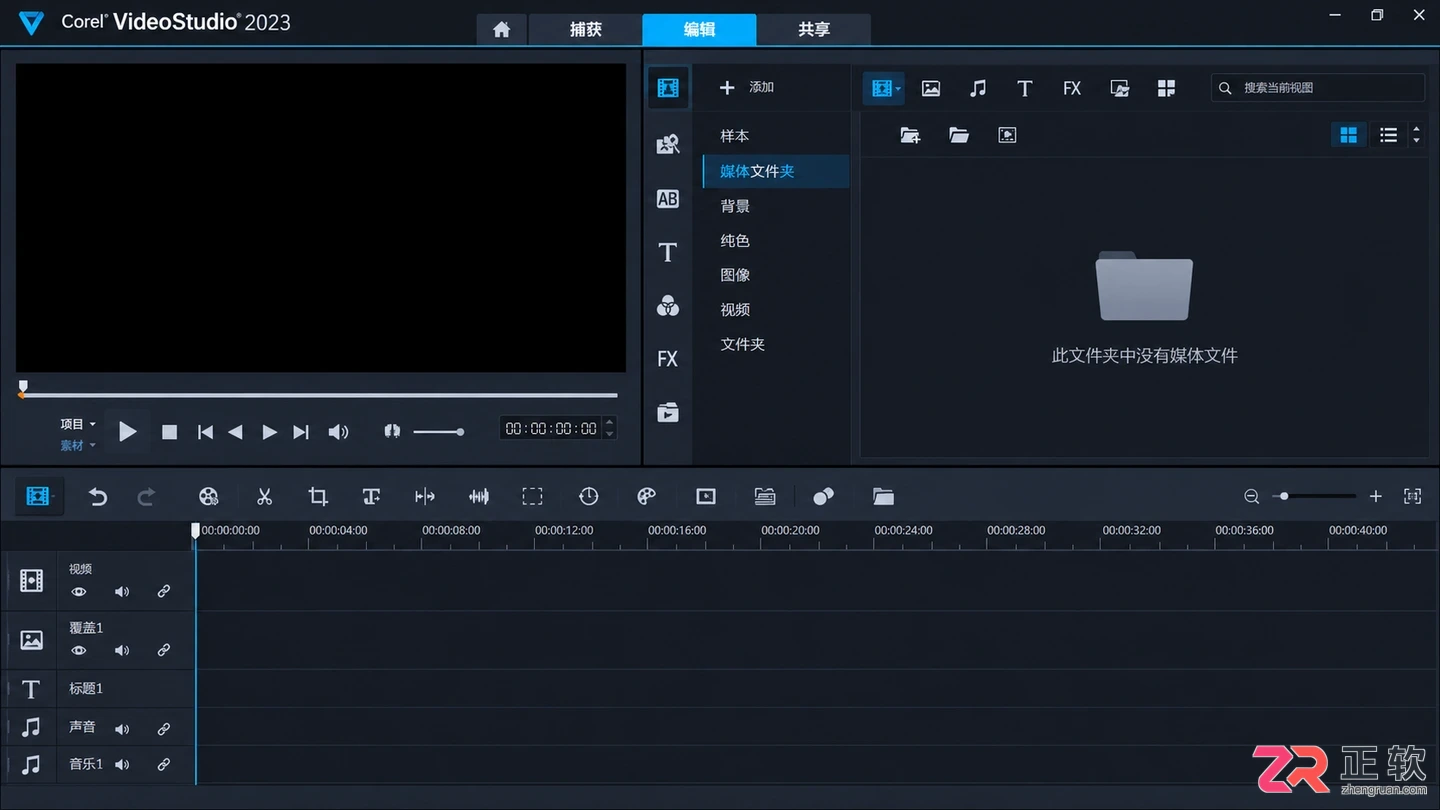Open the Titles (T) panel in library sidebar

click(x=668, y=253)
